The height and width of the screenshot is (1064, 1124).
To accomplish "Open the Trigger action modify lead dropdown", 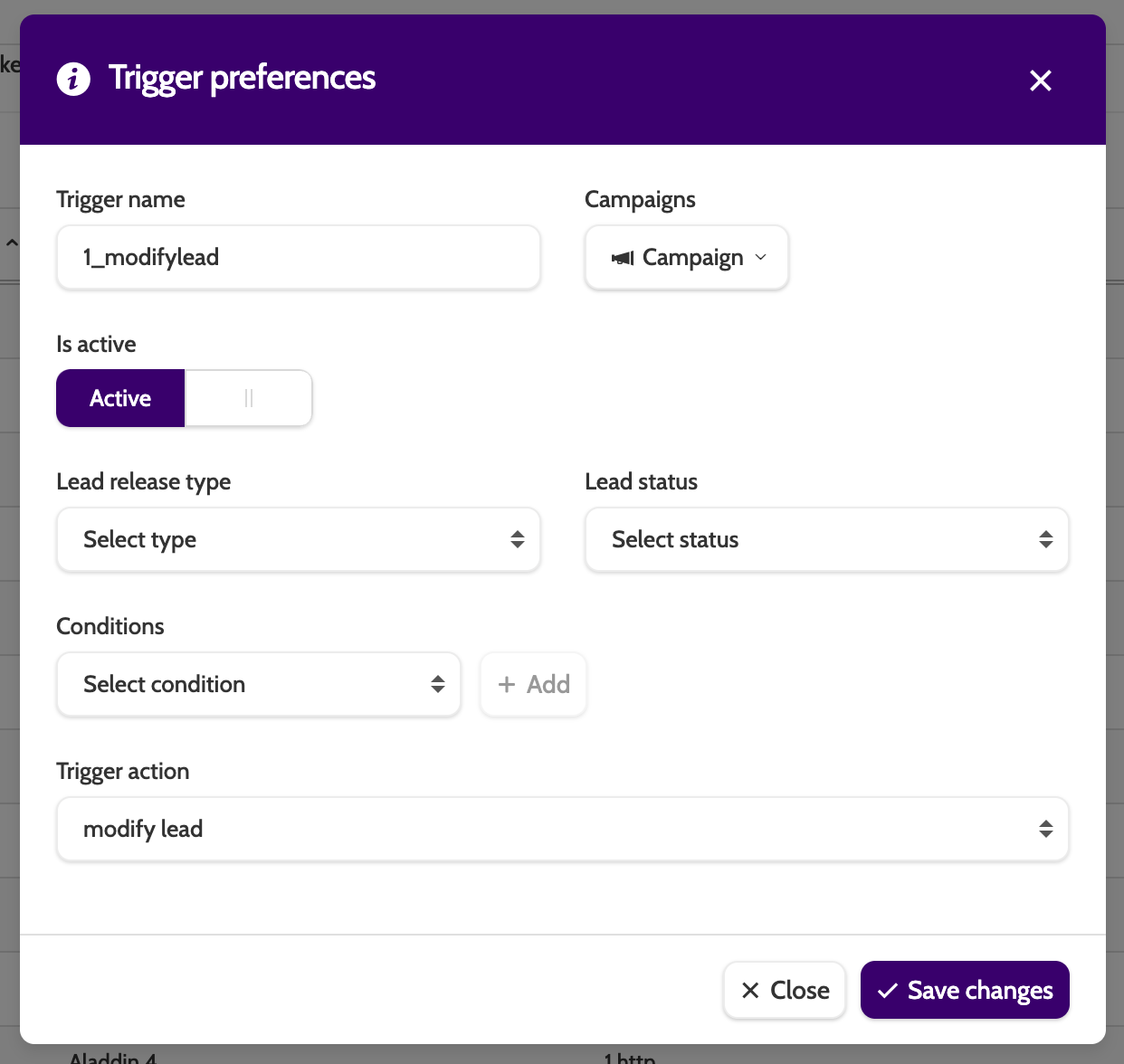I will pos(562,829).
